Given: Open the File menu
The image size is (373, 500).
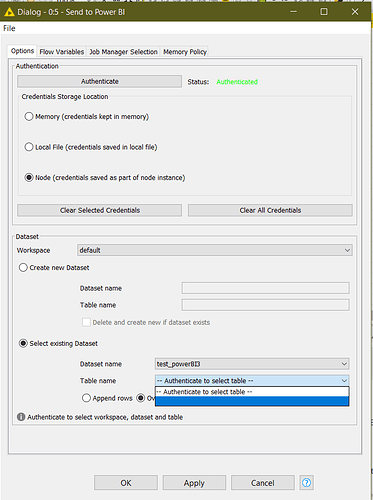Looking at the screenshot, I should (x=9, y=28).
